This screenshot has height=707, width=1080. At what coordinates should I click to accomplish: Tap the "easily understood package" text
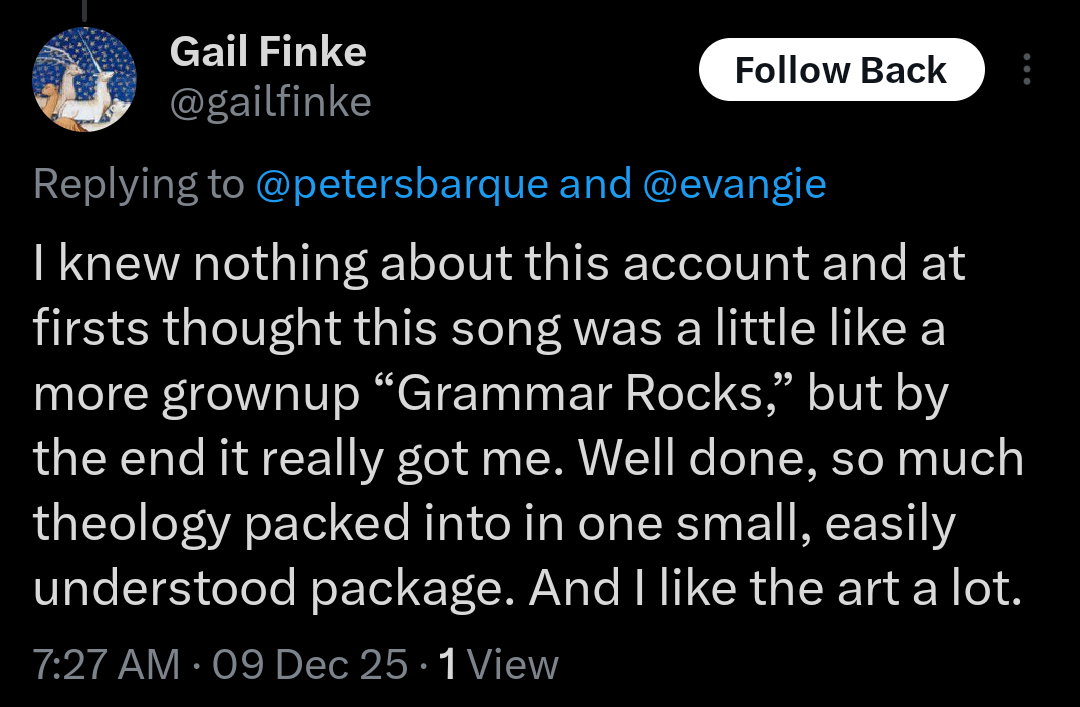click(x=275, y=590)
